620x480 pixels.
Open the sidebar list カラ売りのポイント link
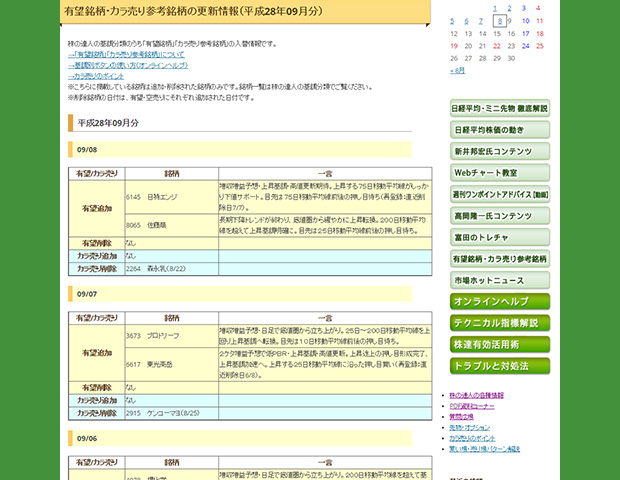coord(472,438)
